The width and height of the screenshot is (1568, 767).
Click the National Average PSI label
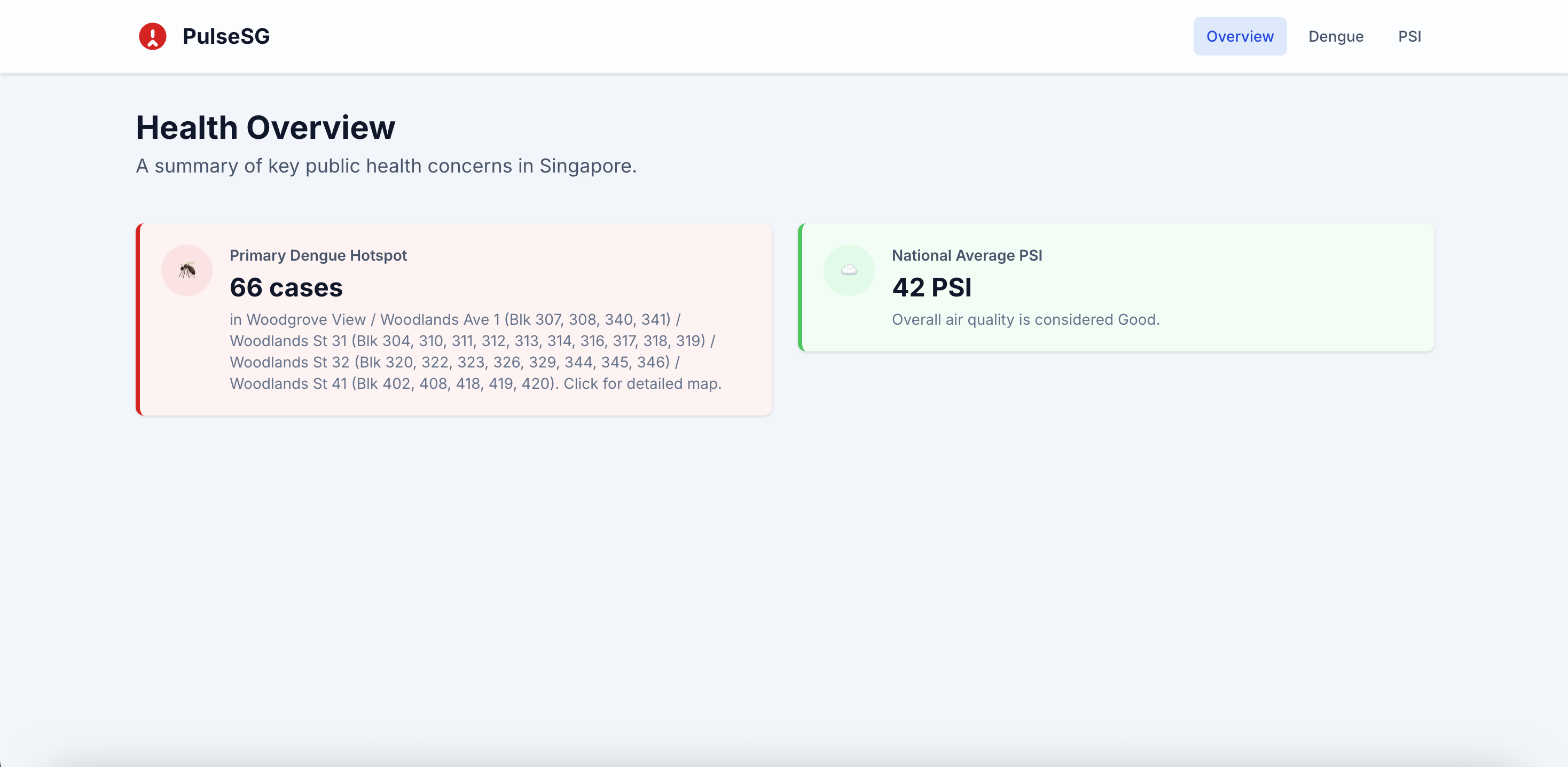coord(967,256)
